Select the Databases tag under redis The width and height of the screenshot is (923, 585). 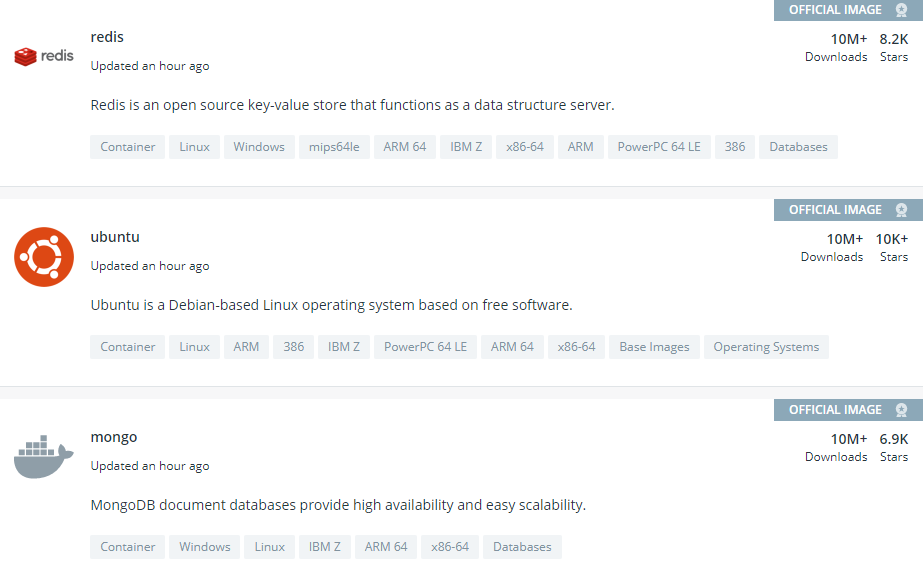point(798,146)
